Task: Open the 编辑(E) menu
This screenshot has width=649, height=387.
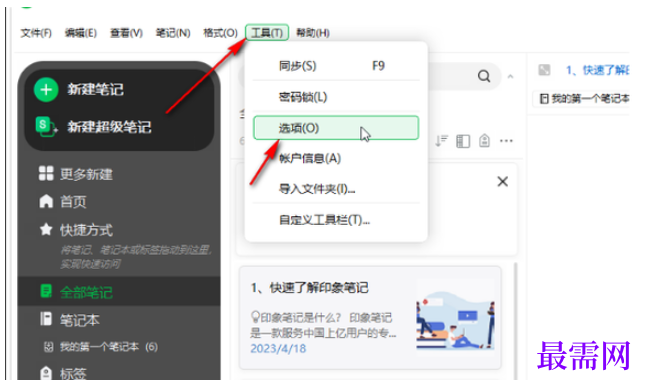Action: tap(81, 33)
